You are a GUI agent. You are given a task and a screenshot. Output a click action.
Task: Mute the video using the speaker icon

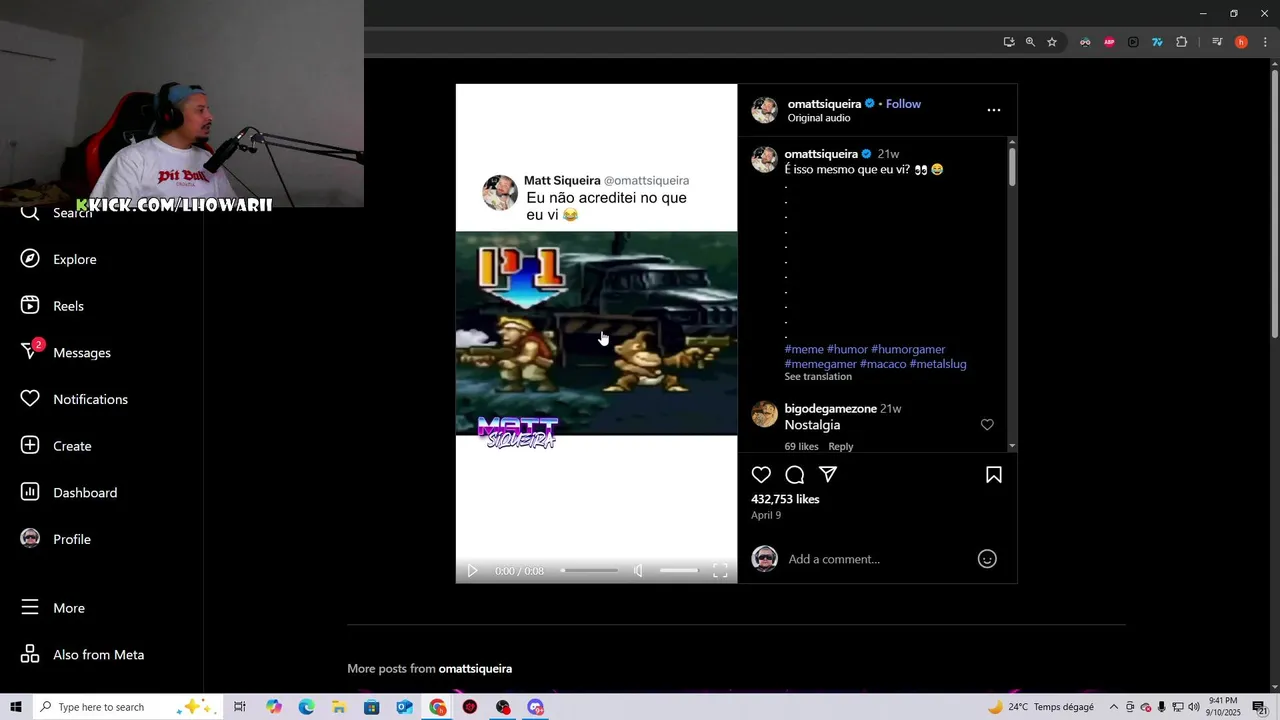point(638,571)
